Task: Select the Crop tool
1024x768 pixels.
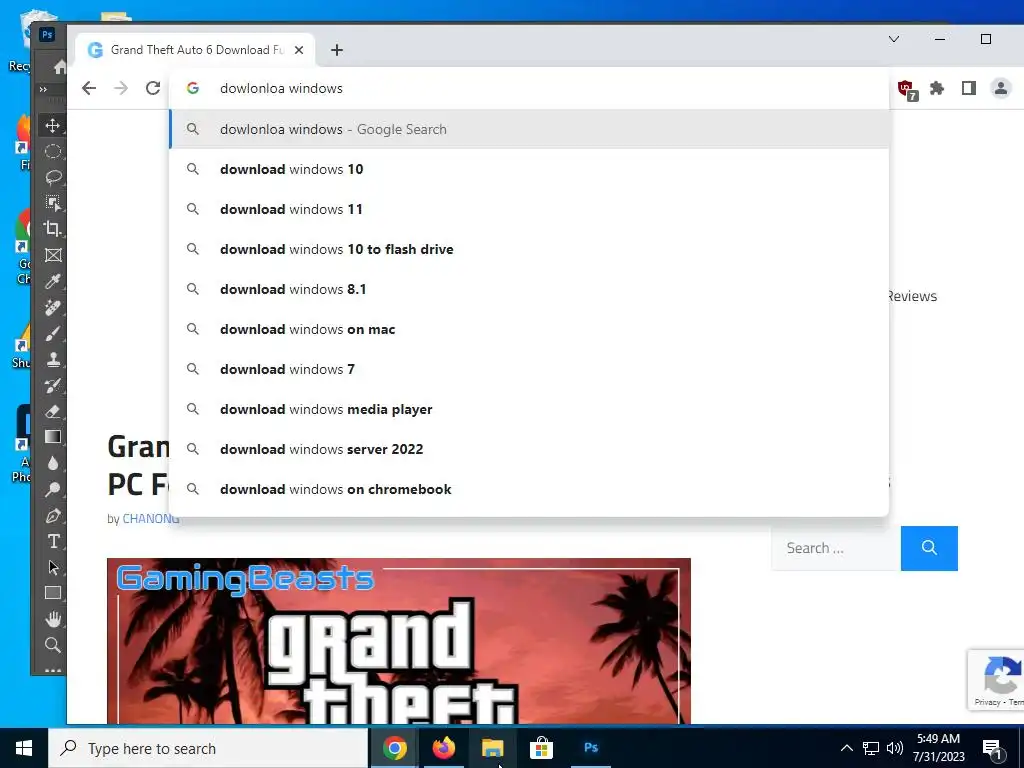Action: [53, 229]
